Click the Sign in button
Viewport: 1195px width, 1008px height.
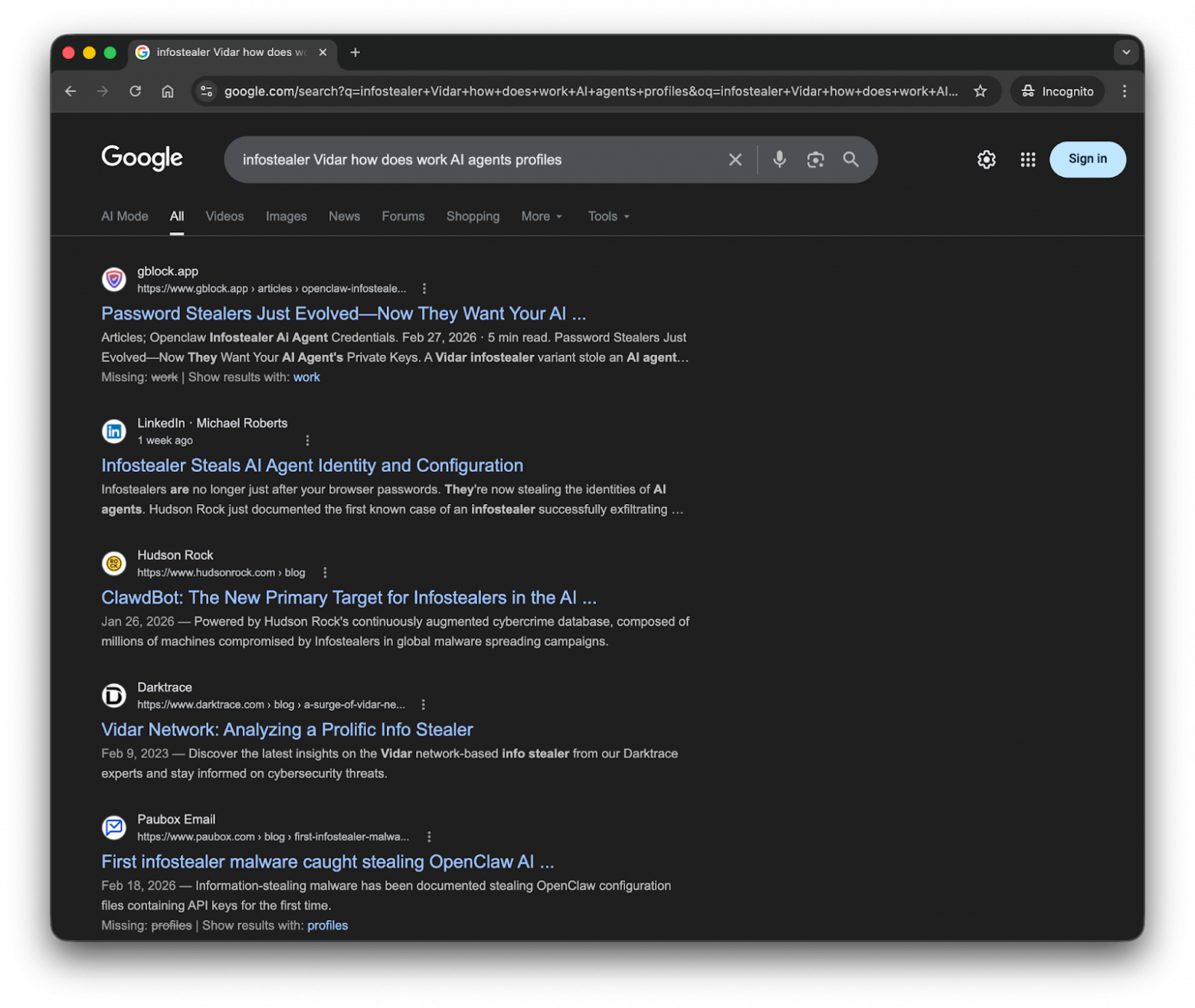coord(1088,159)
